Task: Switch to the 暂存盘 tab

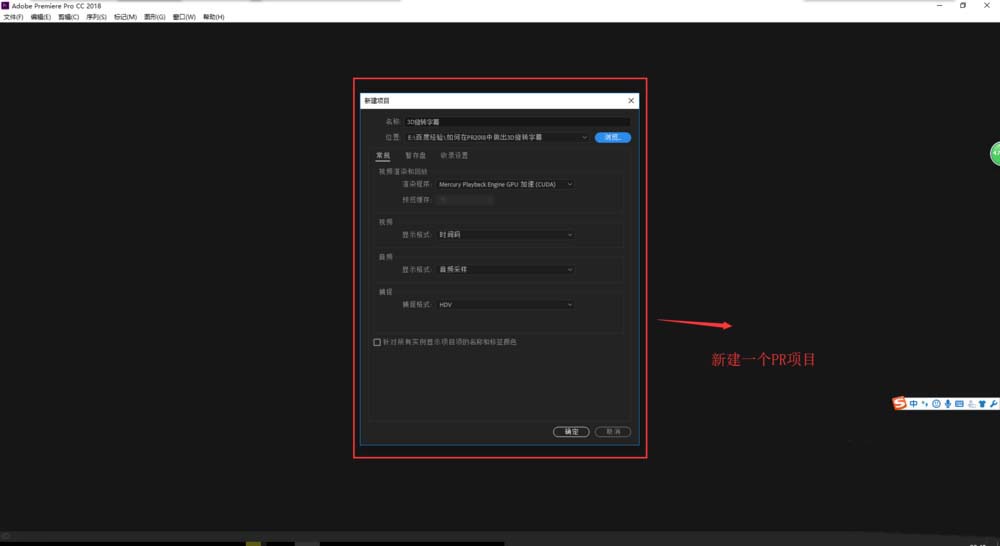Action: click(x=415, y=156)
